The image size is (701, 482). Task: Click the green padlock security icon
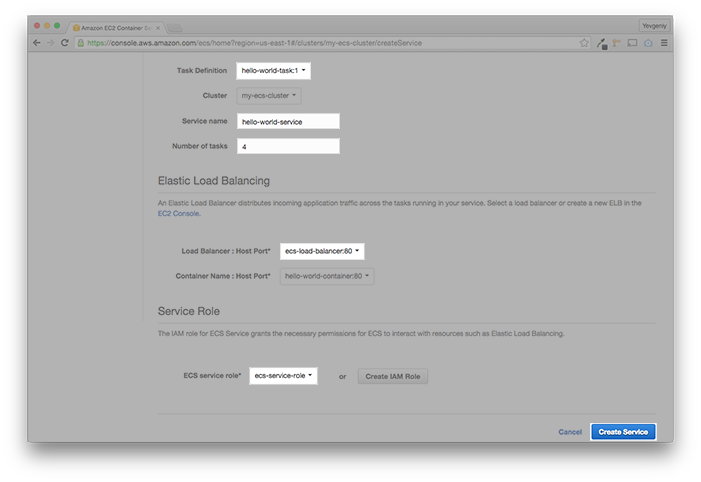tap(81, 43)
